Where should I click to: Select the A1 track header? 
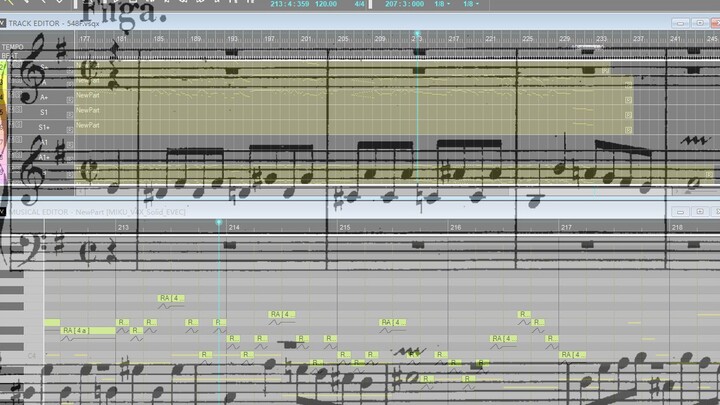pos(44,142)
